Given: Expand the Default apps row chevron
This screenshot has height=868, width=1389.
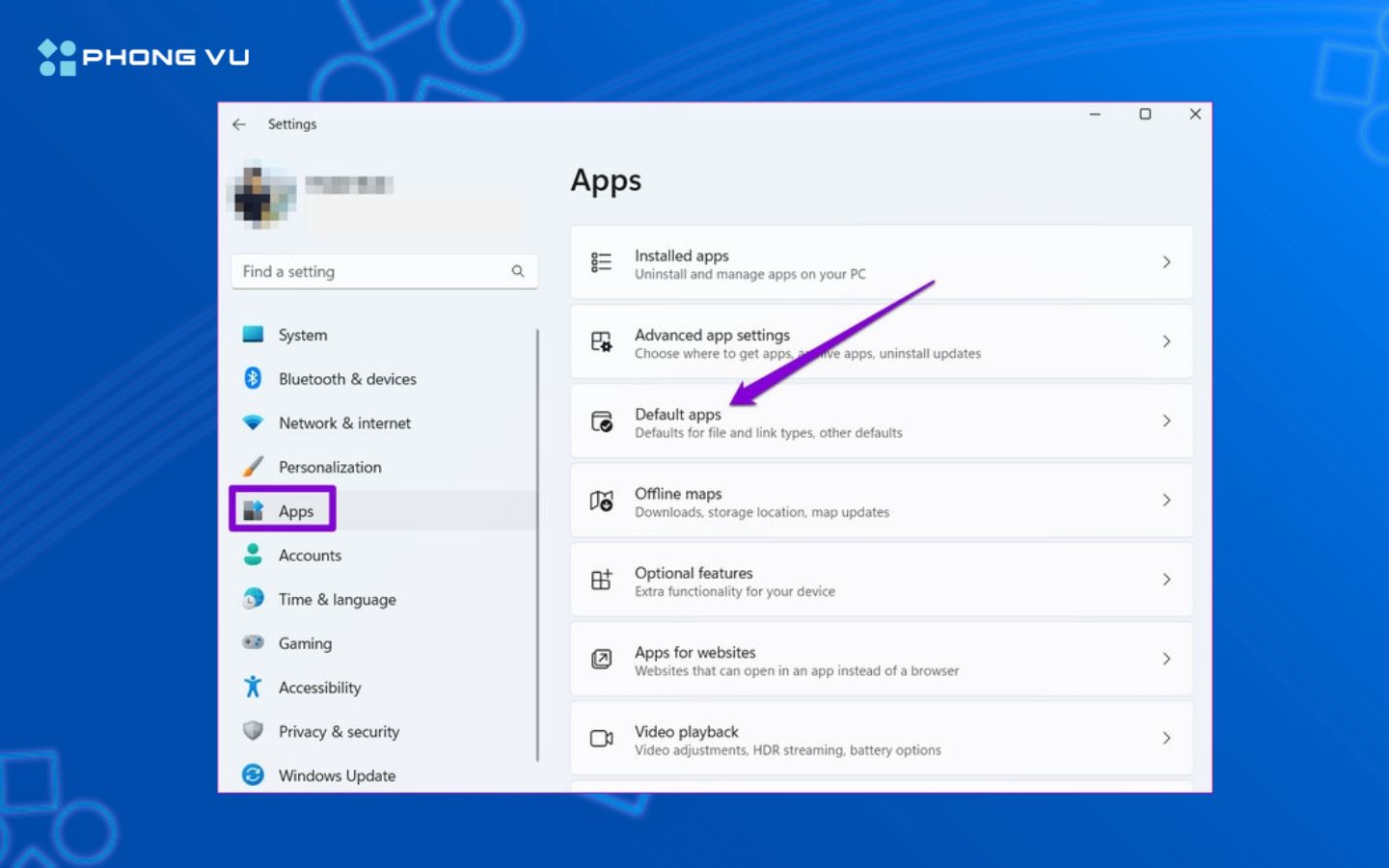Looking at the screenshot, I should [x=1167, y=420].
